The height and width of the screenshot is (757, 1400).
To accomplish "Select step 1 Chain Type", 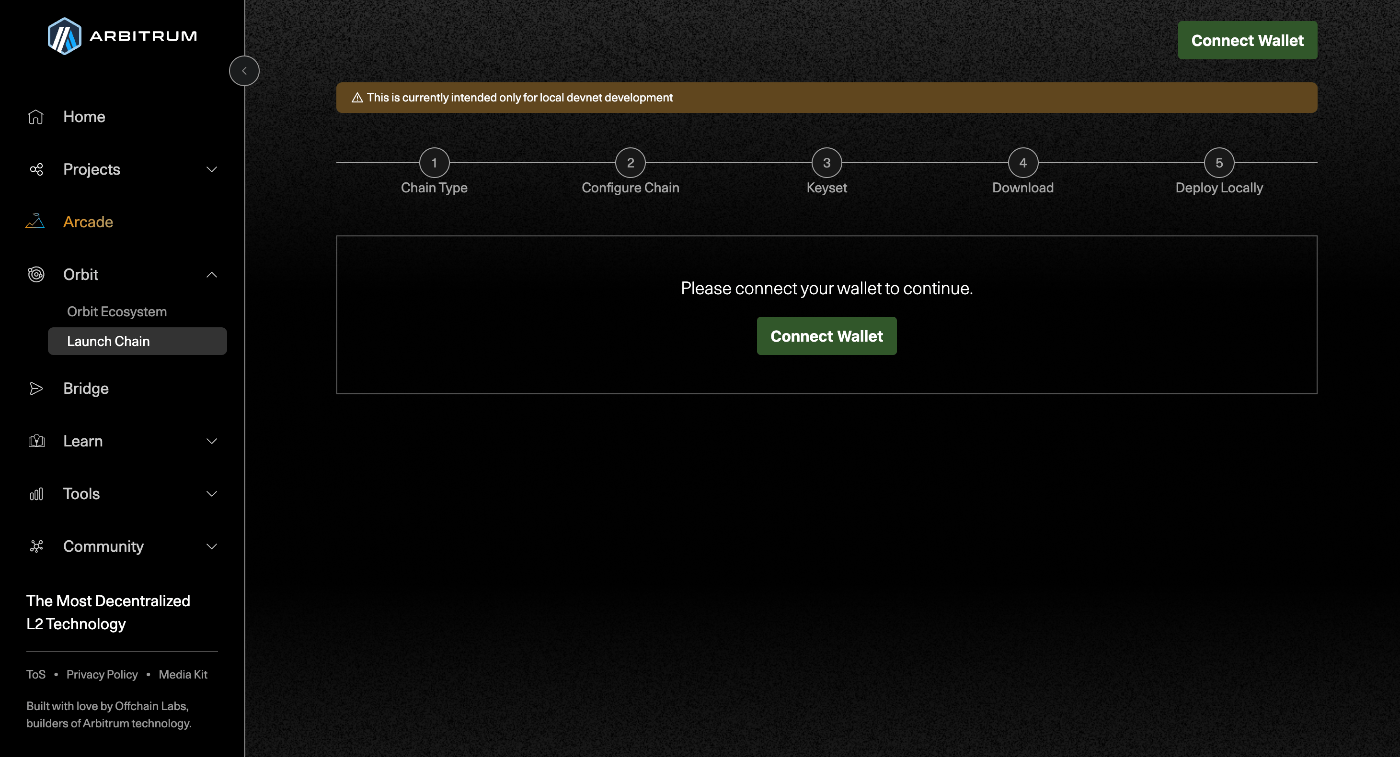I will coord(434,172).
